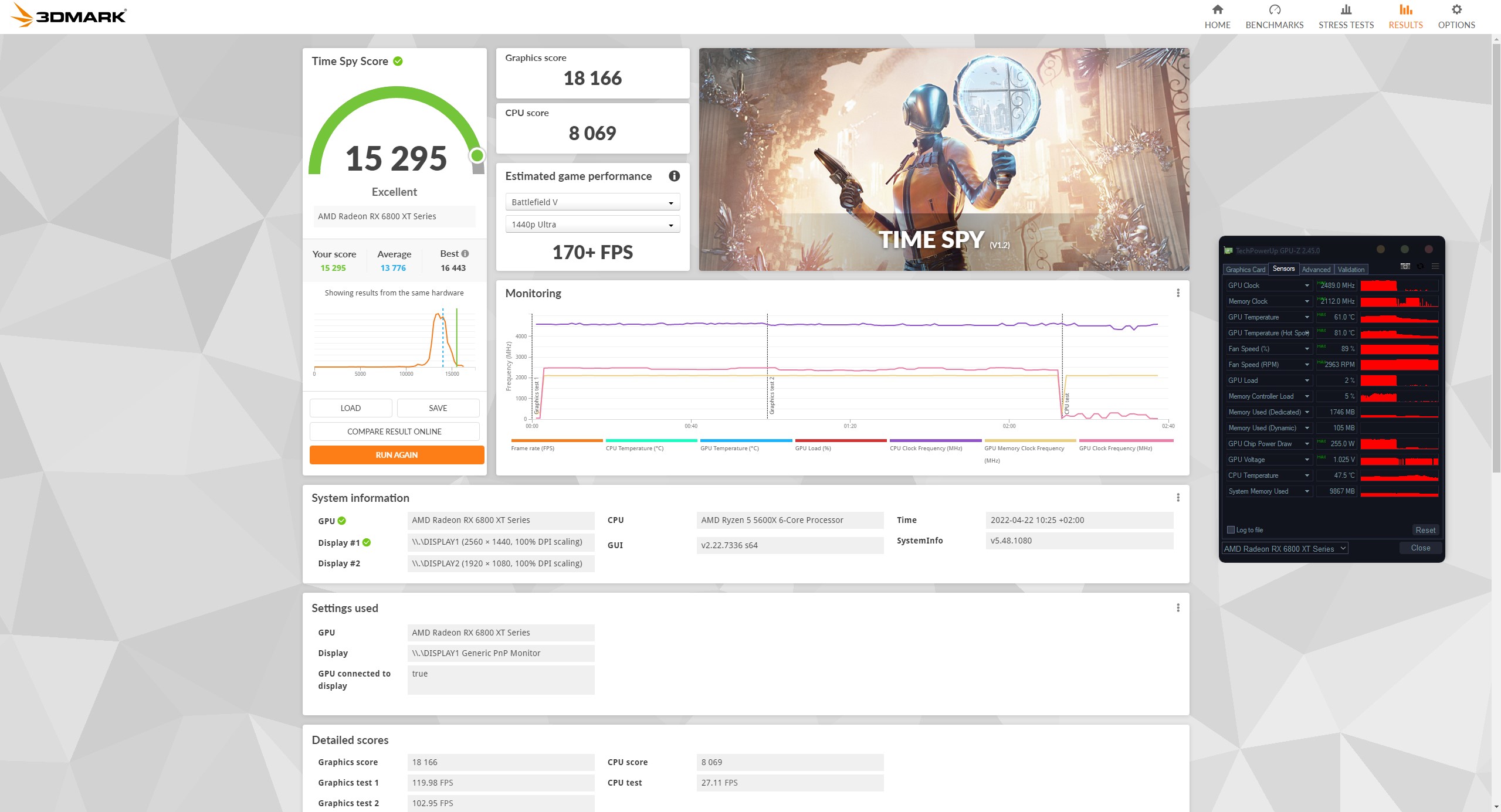This screenshot has height=812, width=1501.
Task: Open the GPU-Z hamburger menu icon
Action: 1435,266
